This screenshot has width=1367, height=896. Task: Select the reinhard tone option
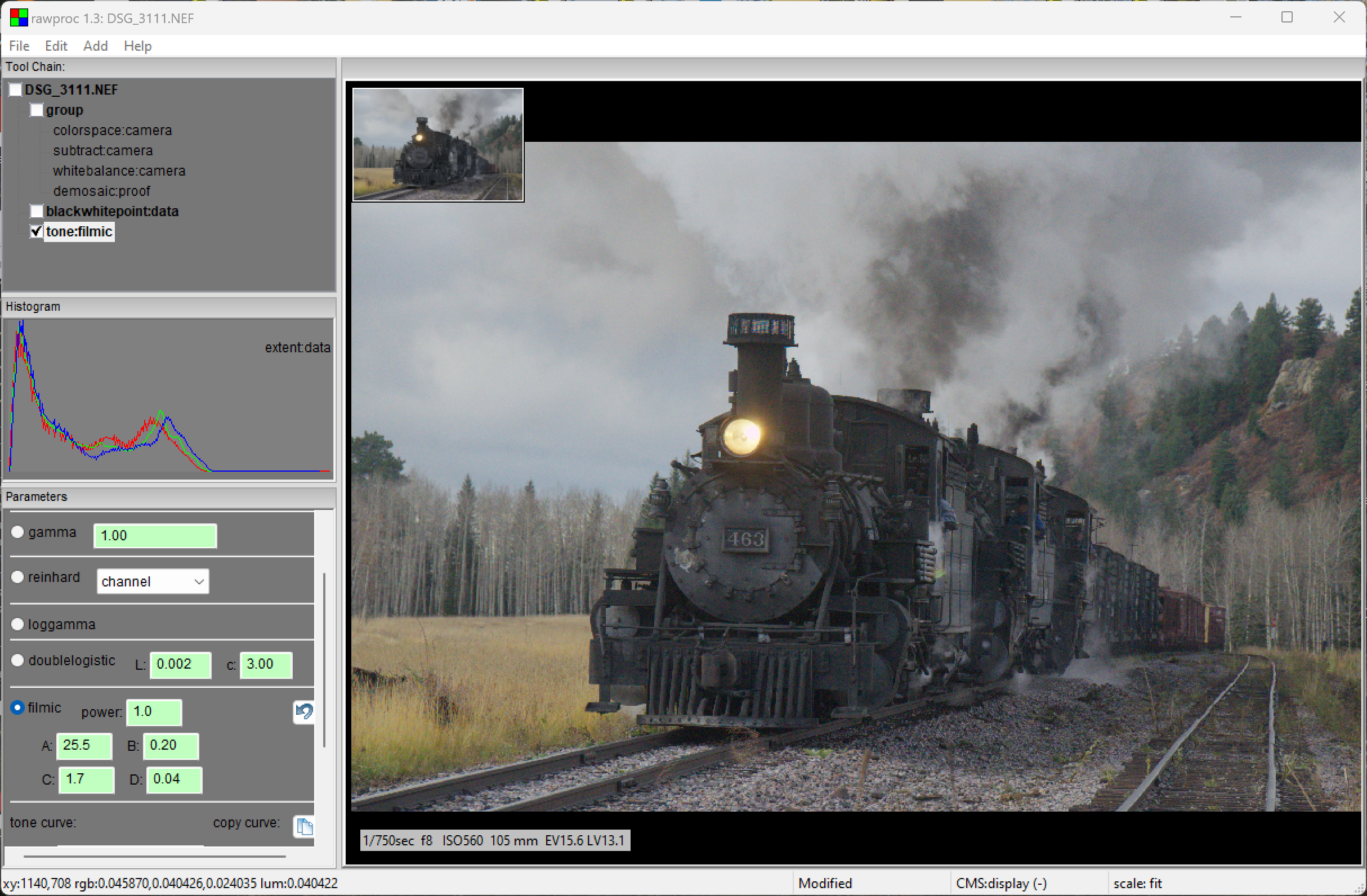tap(18, 577)
